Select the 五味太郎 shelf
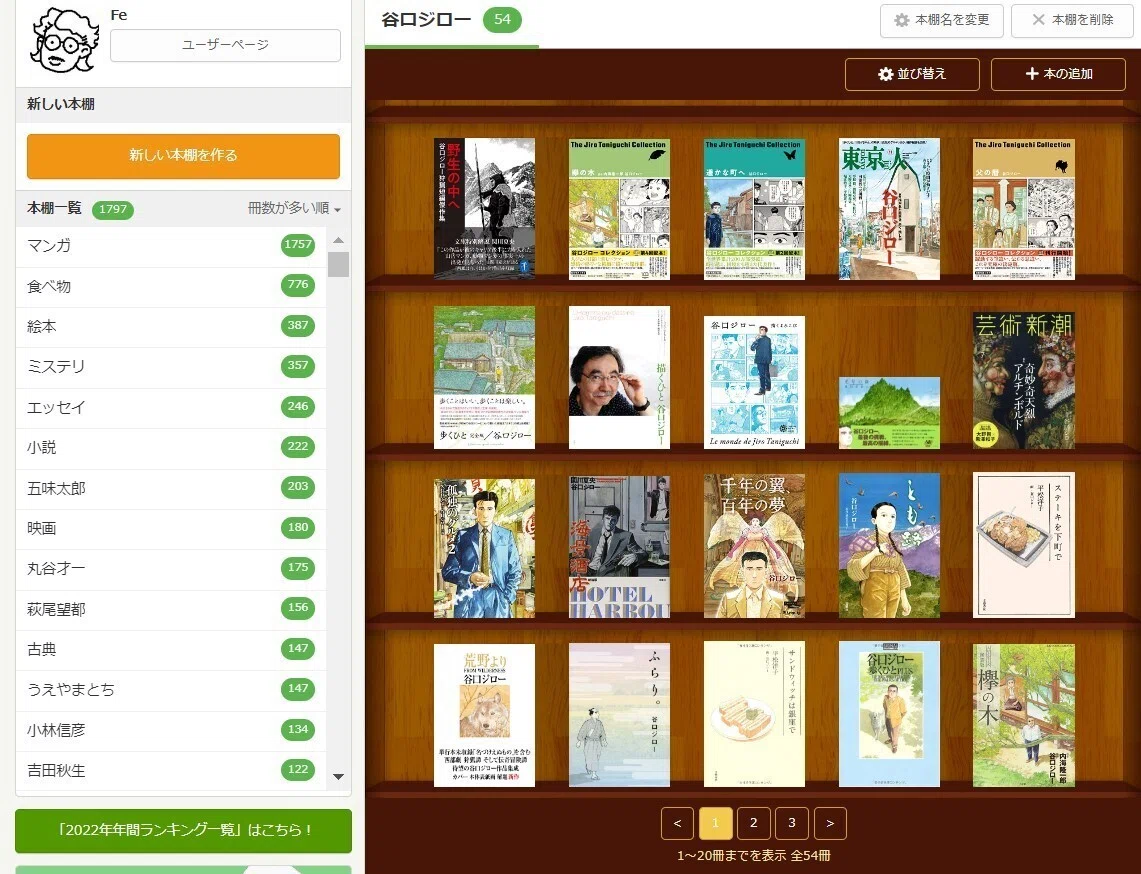The width and height of the screenshot is (1141, 874). (171, 488)
